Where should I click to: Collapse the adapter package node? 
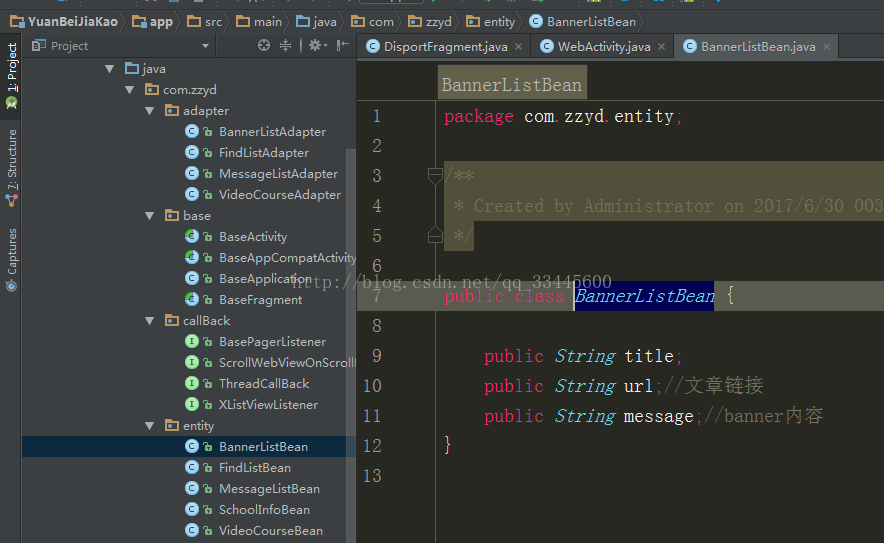149,111
